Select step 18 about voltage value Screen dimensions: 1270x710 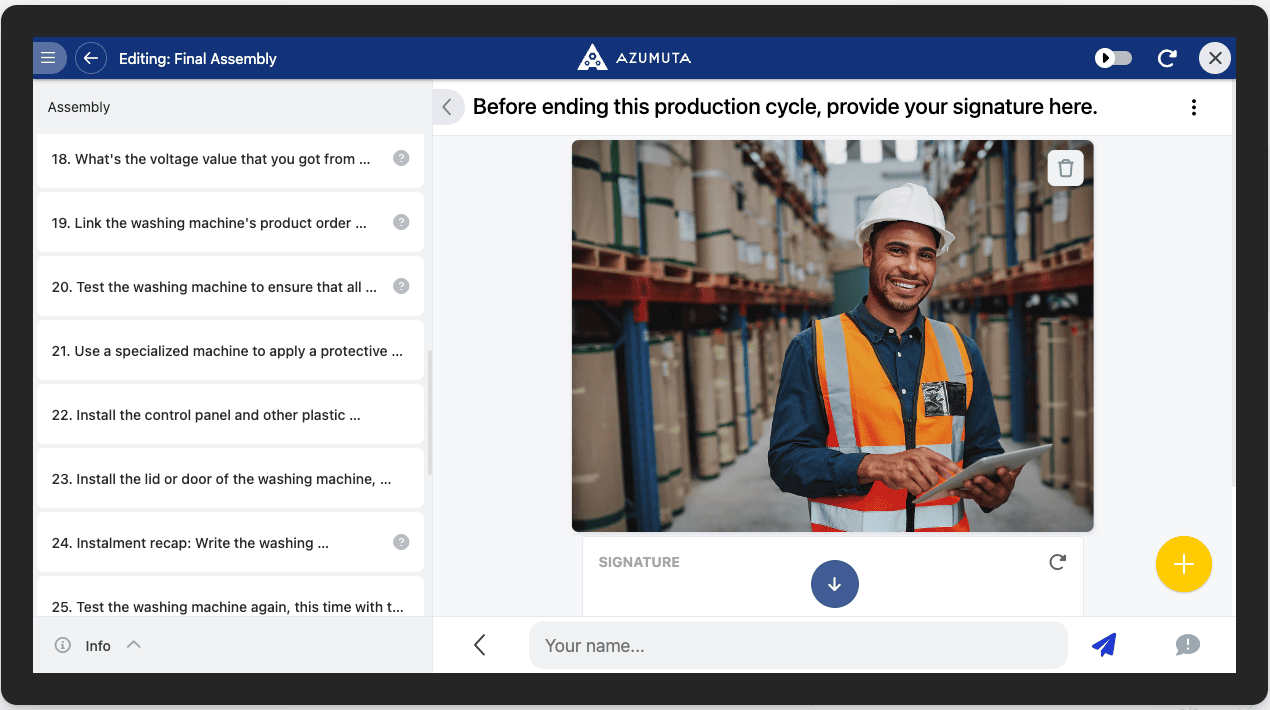coord(212,159)
